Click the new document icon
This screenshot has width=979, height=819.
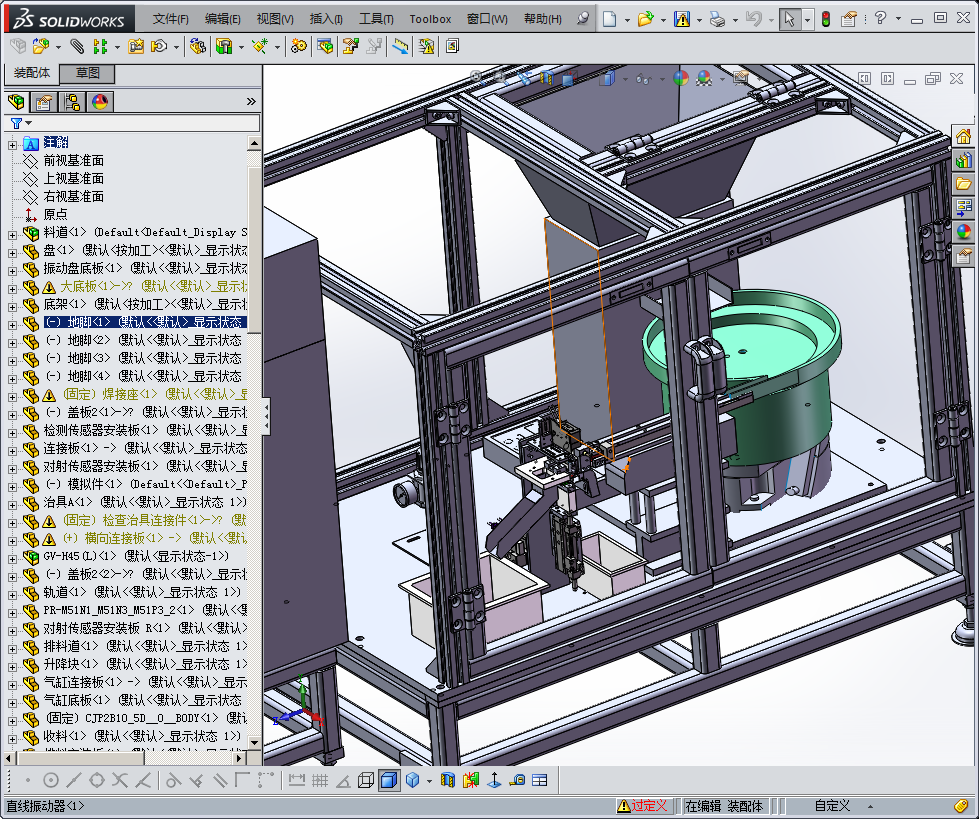tap(609, 19)
